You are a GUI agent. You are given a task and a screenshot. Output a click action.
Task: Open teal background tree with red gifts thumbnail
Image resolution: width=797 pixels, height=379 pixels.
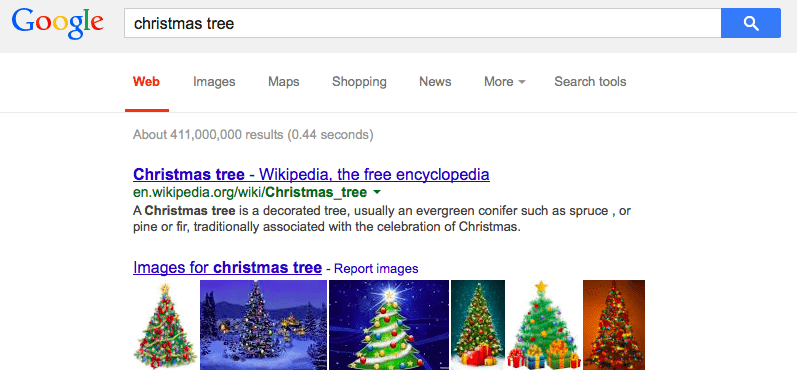point(478,325)
